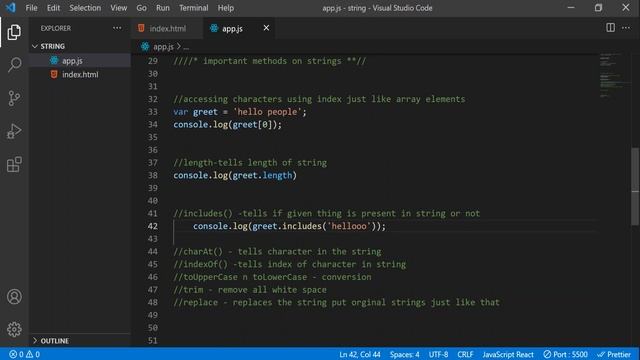The height and width of the screenshot is (360, 640).
Task: Click the VS Code logo icon
Action: [10, 7]
